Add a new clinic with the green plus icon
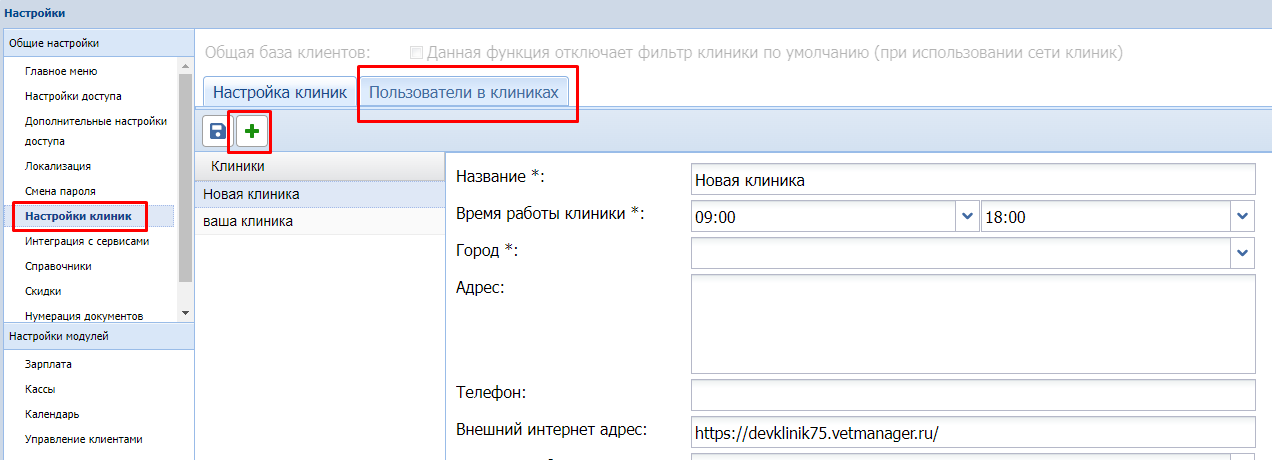This screenshot has height=460, width=1272. pyautogui.click(x=251, y=132)
